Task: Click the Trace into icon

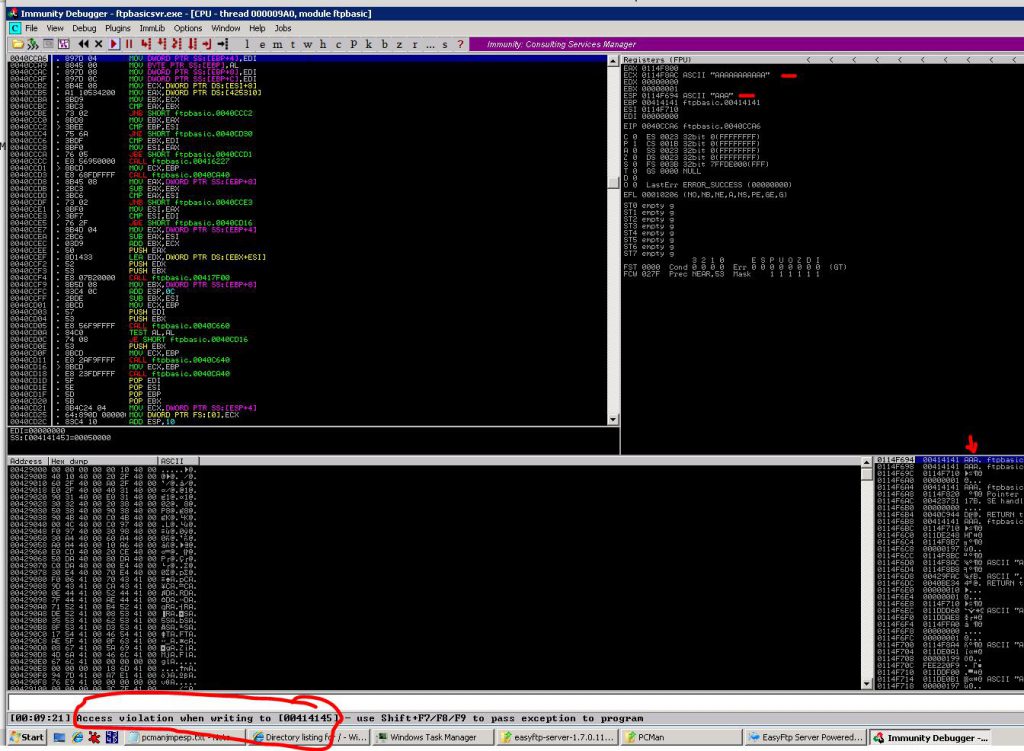Action: (176, 44)
